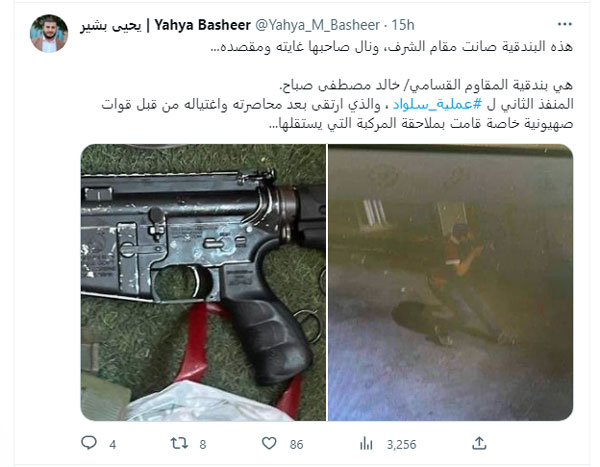Click the share upload arrow icon
Viewport: 600px width, 467px height.
click(479, 443)
